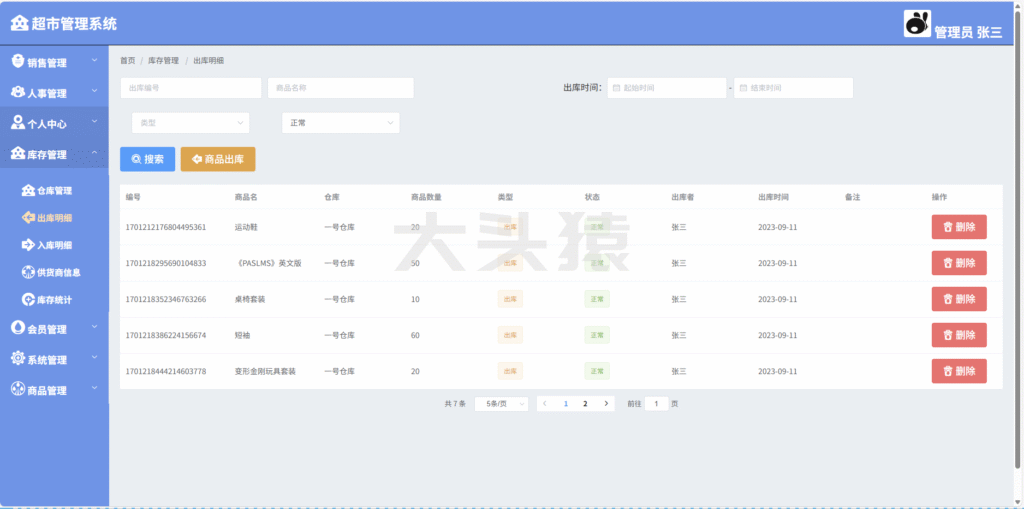1024x509 pixels.
Task: Click the 销售管理 sidebar icon
Action: click(19, 61)
